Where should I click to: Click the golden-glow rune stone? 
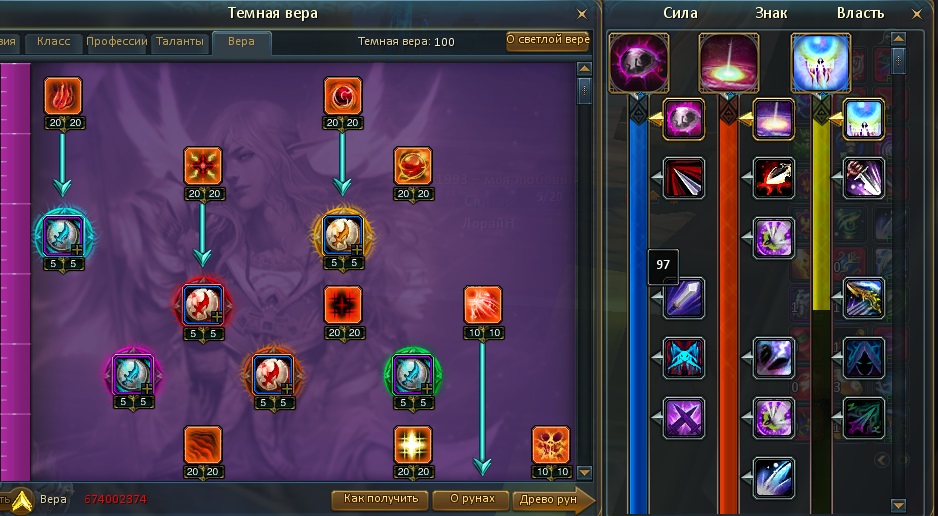[x=343, y=236]
